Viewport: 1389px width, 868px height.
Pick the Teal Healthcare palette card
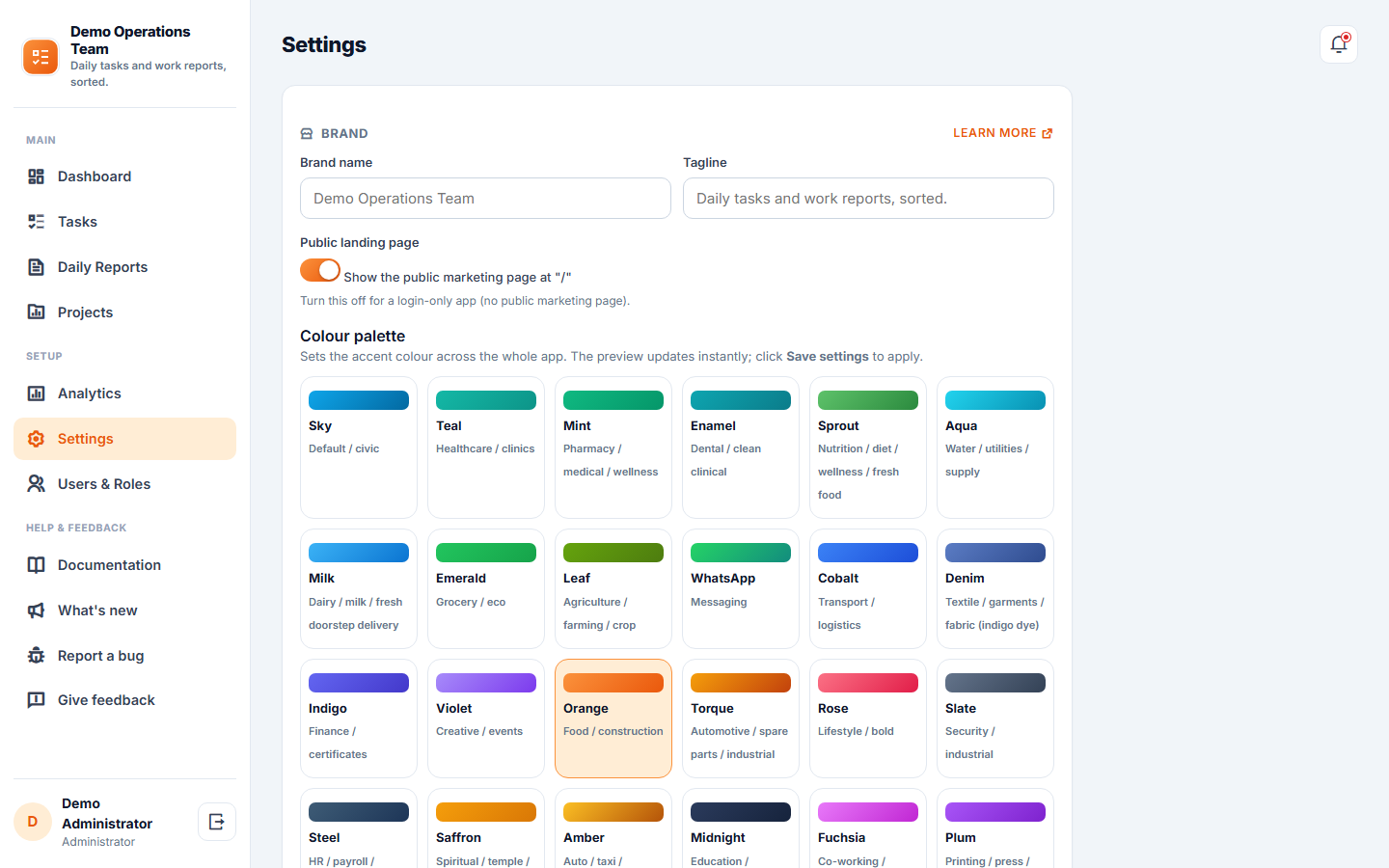tap(486, 448)
